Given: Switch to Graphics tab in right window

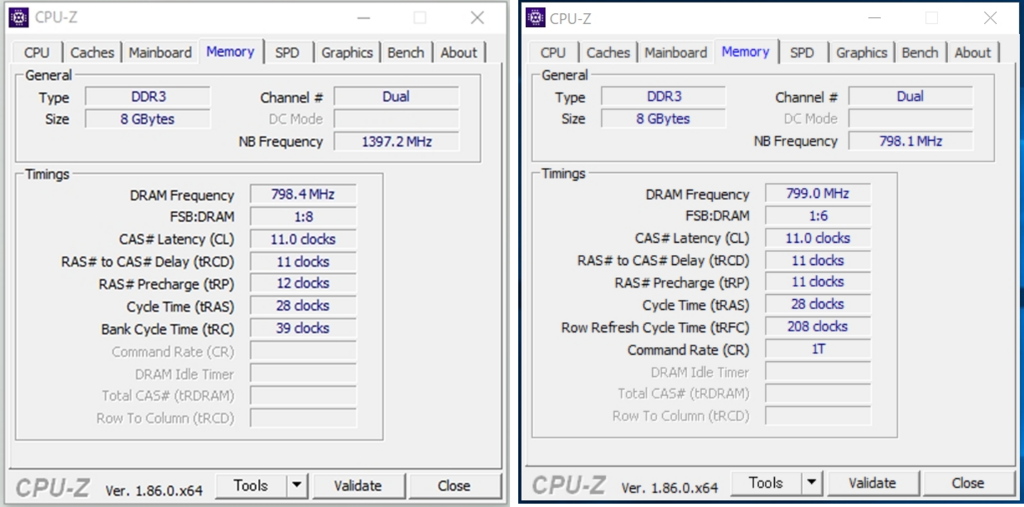Looking at the screenshot, I should click(x=861, y=53).
